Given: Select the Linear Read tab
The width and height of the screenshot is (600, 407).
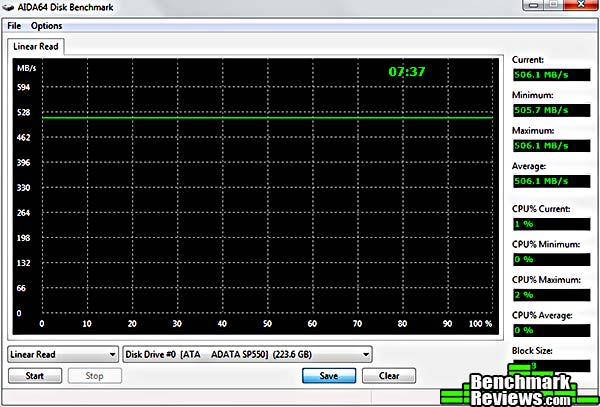Looking at the screenshot, I should [37, 46].
